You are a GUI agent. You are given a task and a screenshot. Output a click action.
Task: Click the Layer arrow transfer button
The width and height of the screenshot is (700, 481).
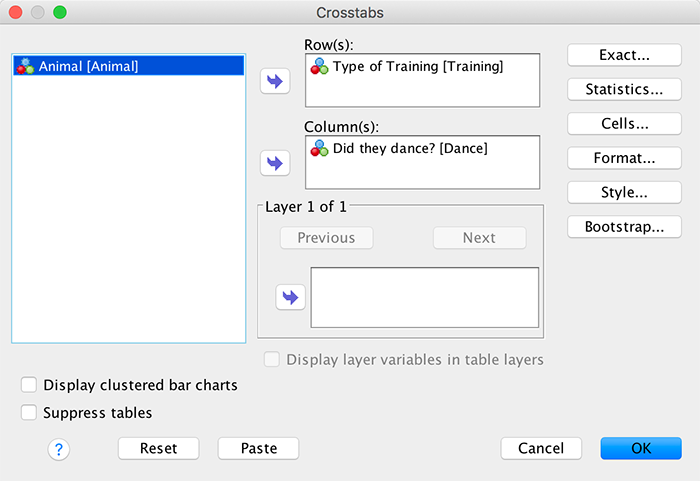(x=290, y=297)
